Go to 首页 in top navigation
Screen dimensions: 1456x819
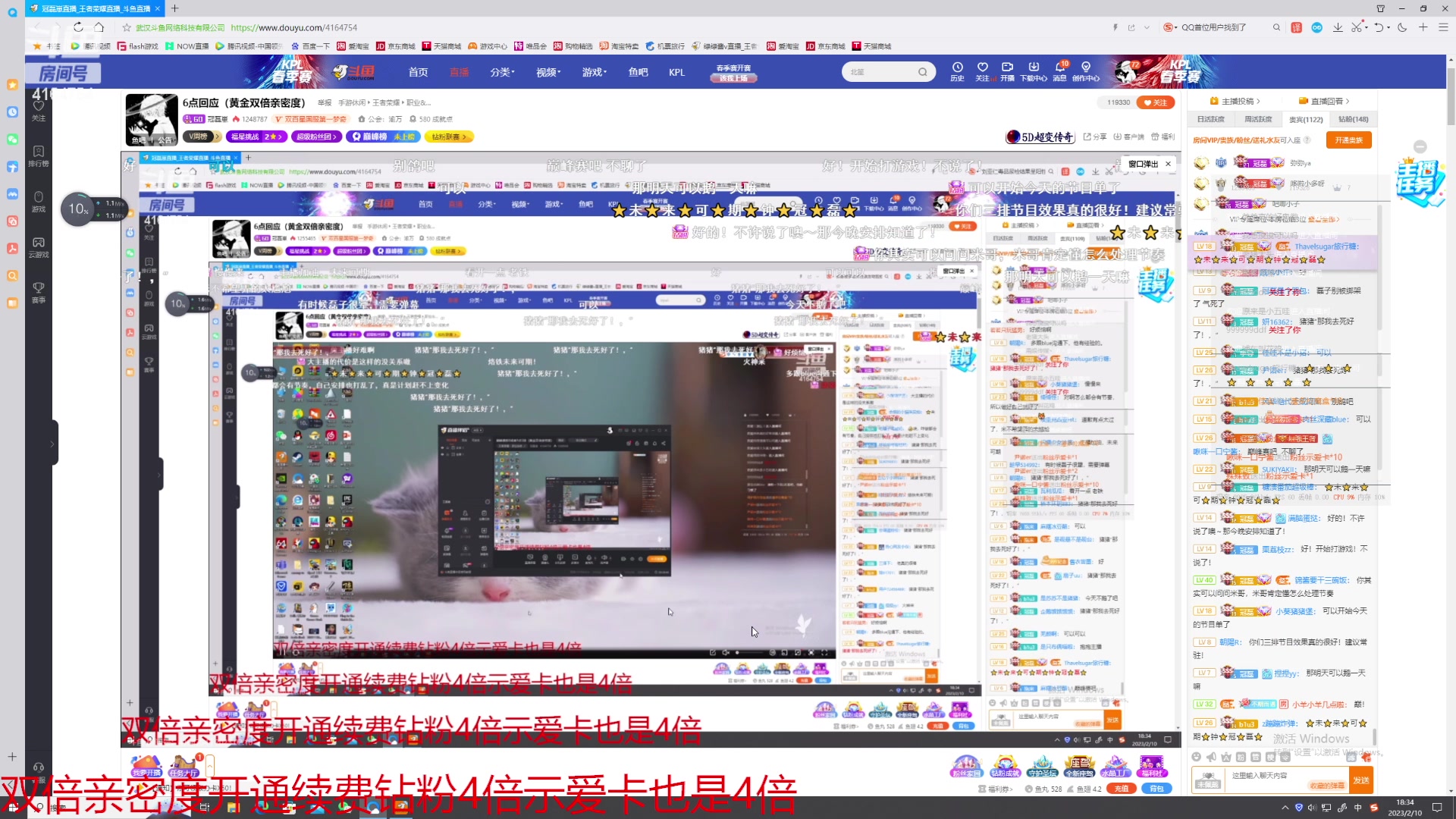[418, 72]
